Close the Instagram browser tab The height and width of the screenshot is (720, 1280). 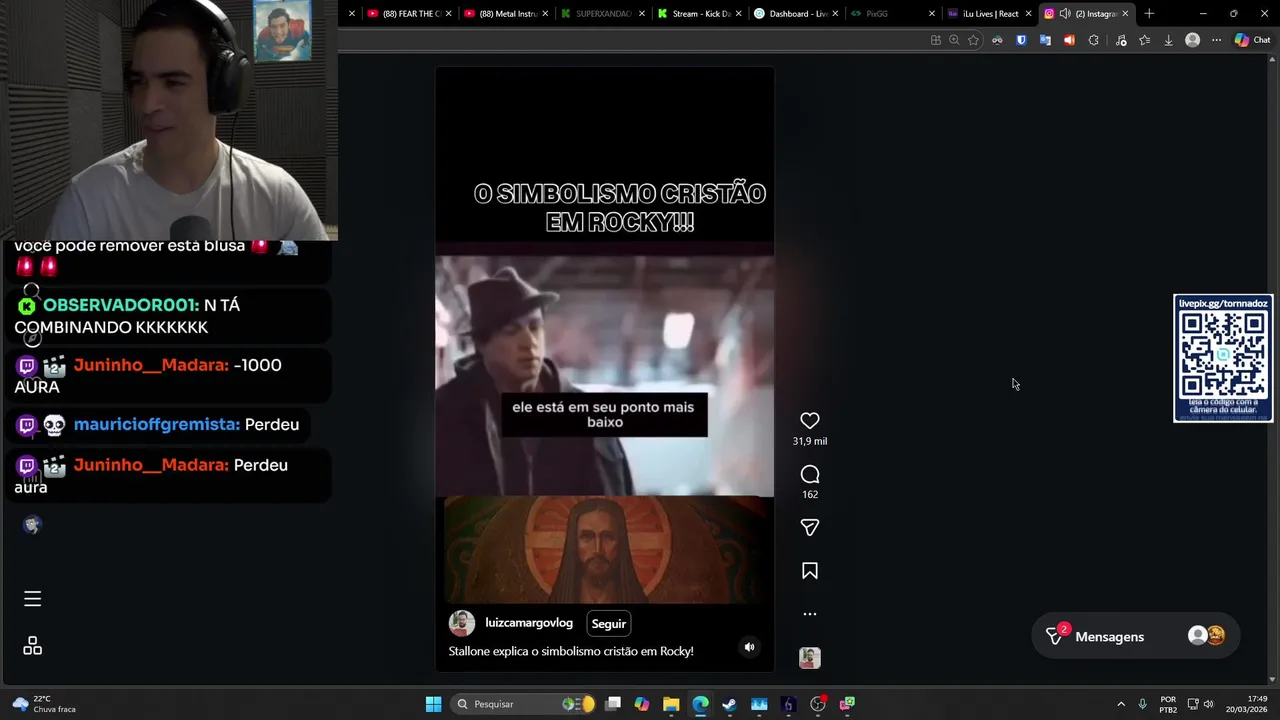1125,14
